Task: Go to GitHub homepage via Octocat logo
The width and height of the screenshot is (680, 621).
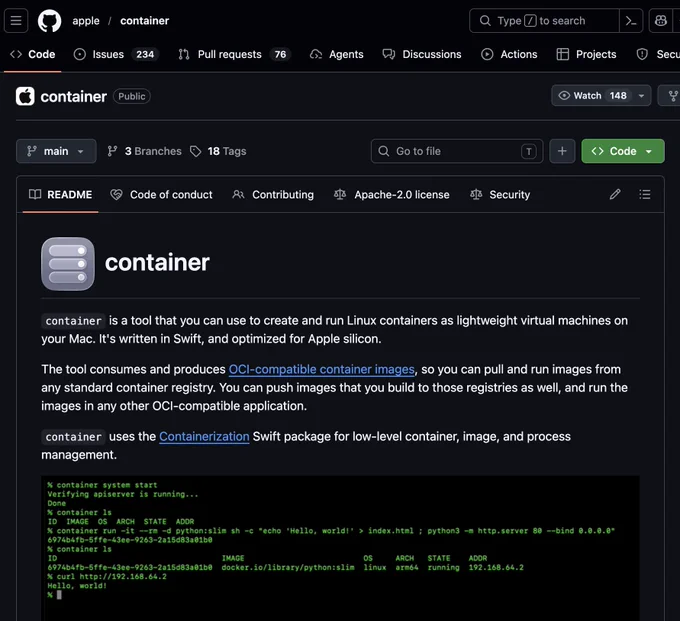Action: coord(49,20)
